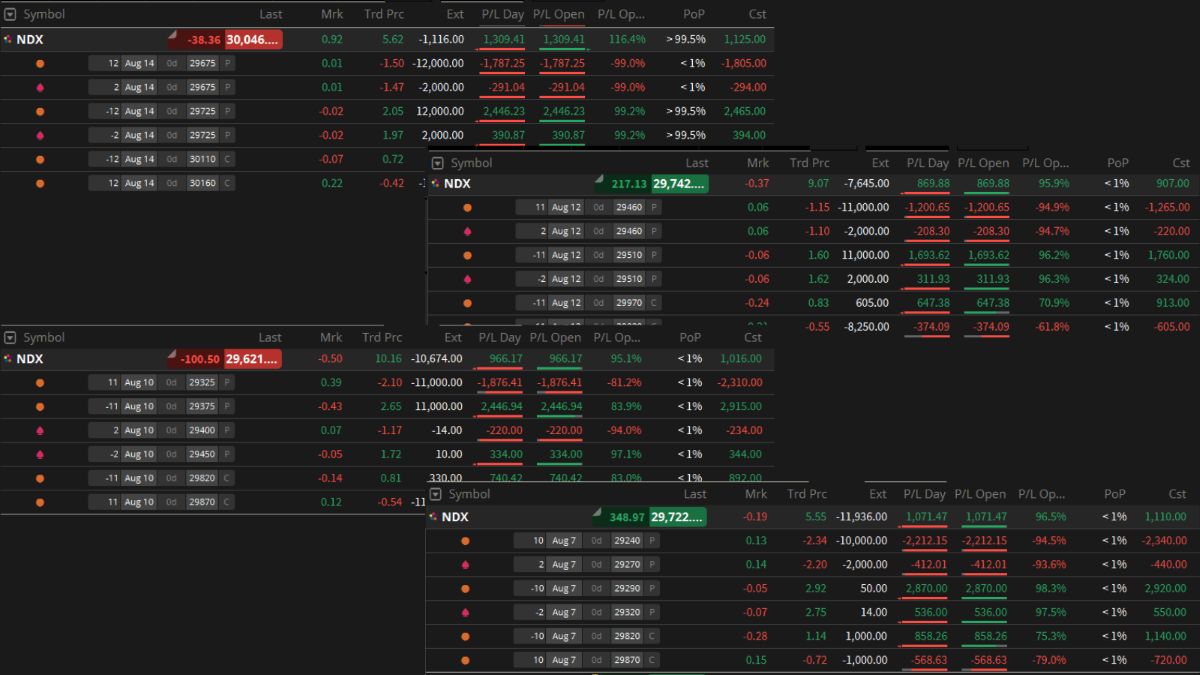
Task: Open the Symbol dropdown arrow above the NDX 29,722 row
Action: pyautogui.click(x=435, y=495)
